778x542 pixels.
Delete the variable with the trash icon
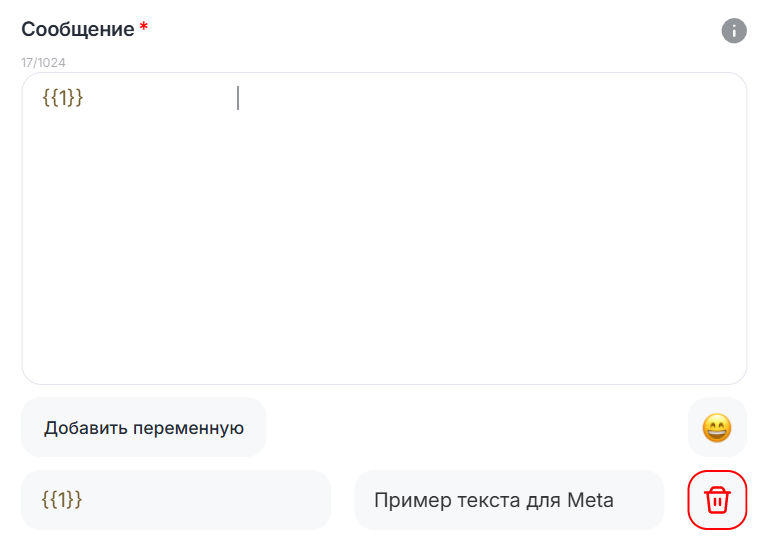717,499
